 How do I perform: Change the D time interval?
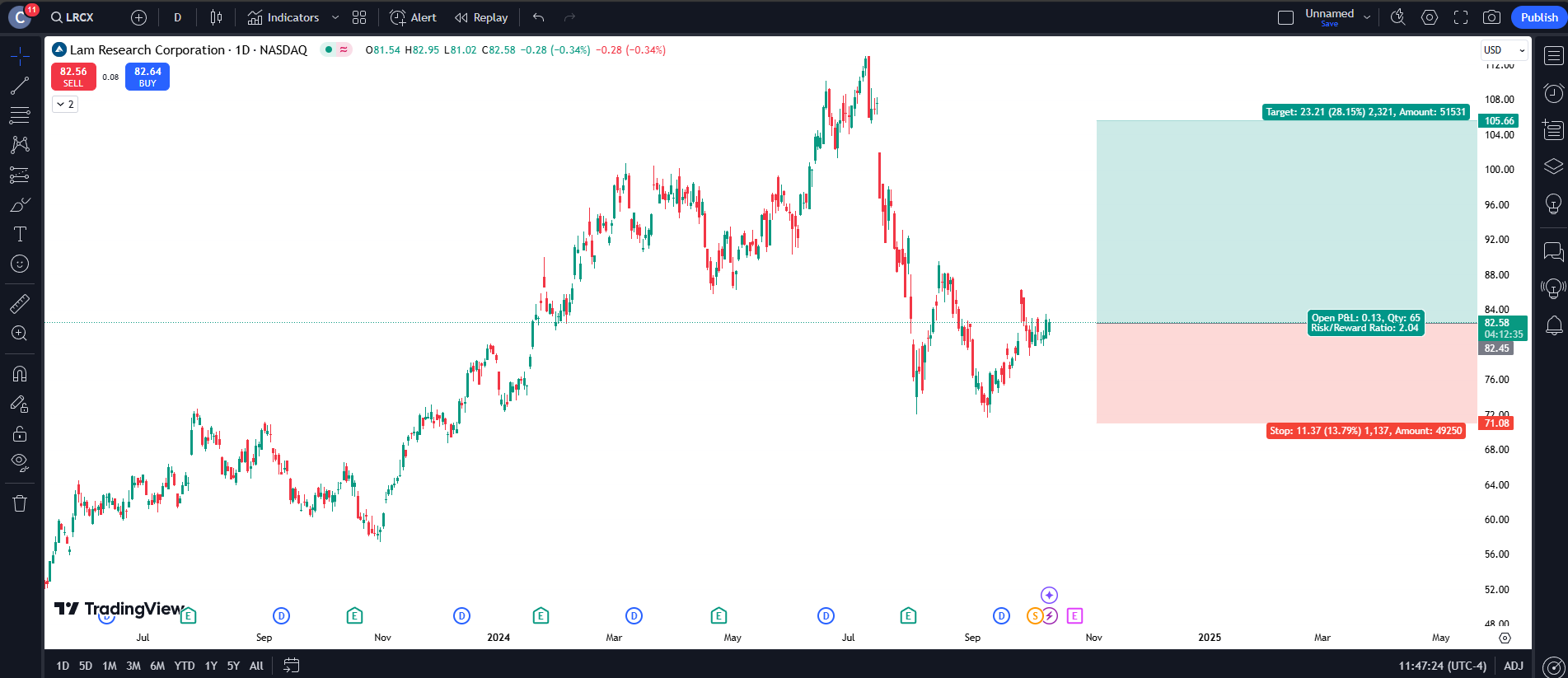point(177,17)
